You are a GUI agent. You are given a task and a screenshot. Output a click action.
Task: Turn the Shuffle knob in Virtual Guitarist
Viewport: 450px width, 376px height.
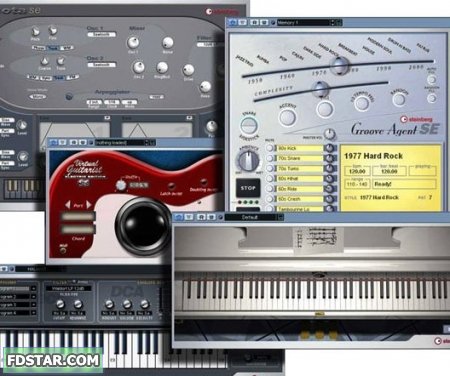point(121,186)
